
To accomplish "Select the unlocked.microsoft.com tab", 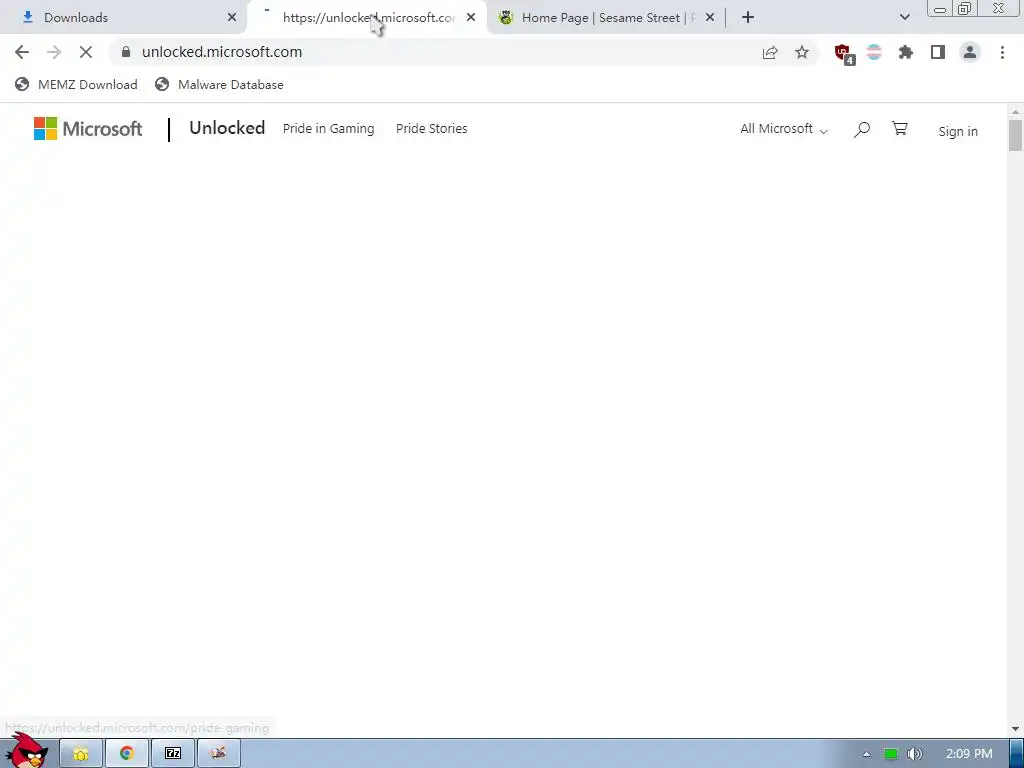I will 367,18.
